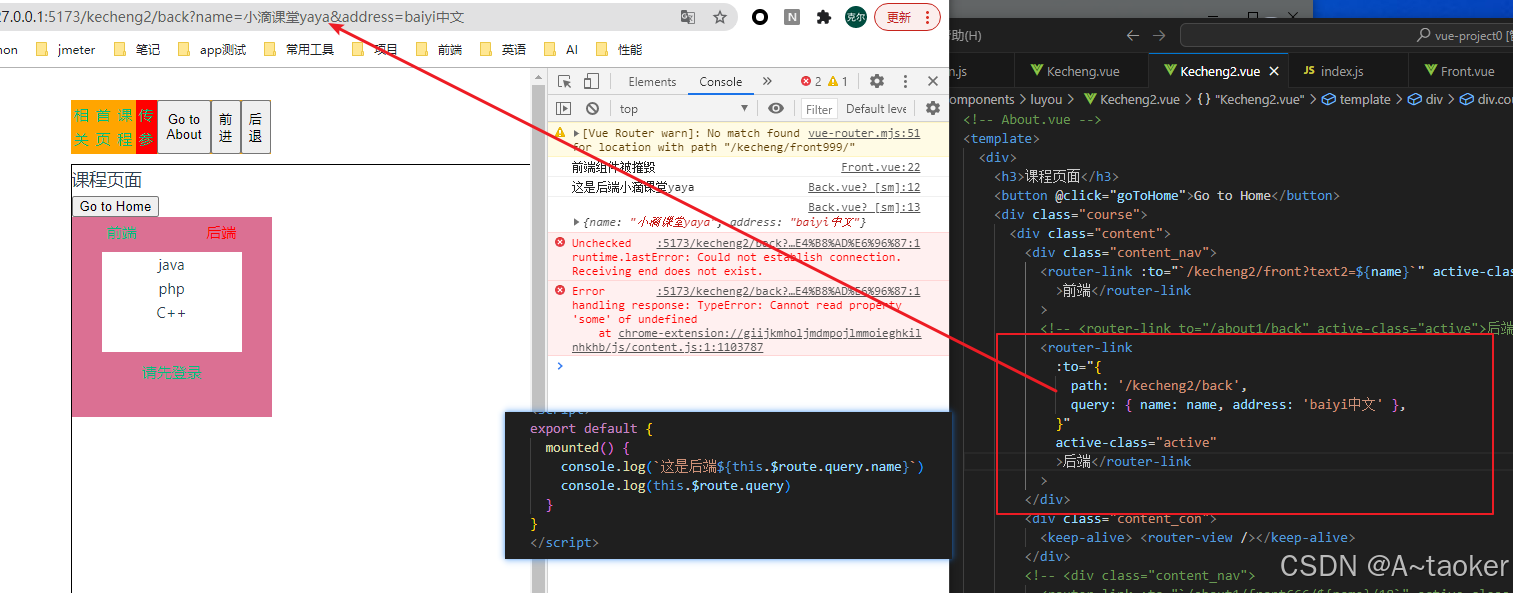1513x593 pixels.
Task: Show the console sidebar
Action: click(564, 109)
